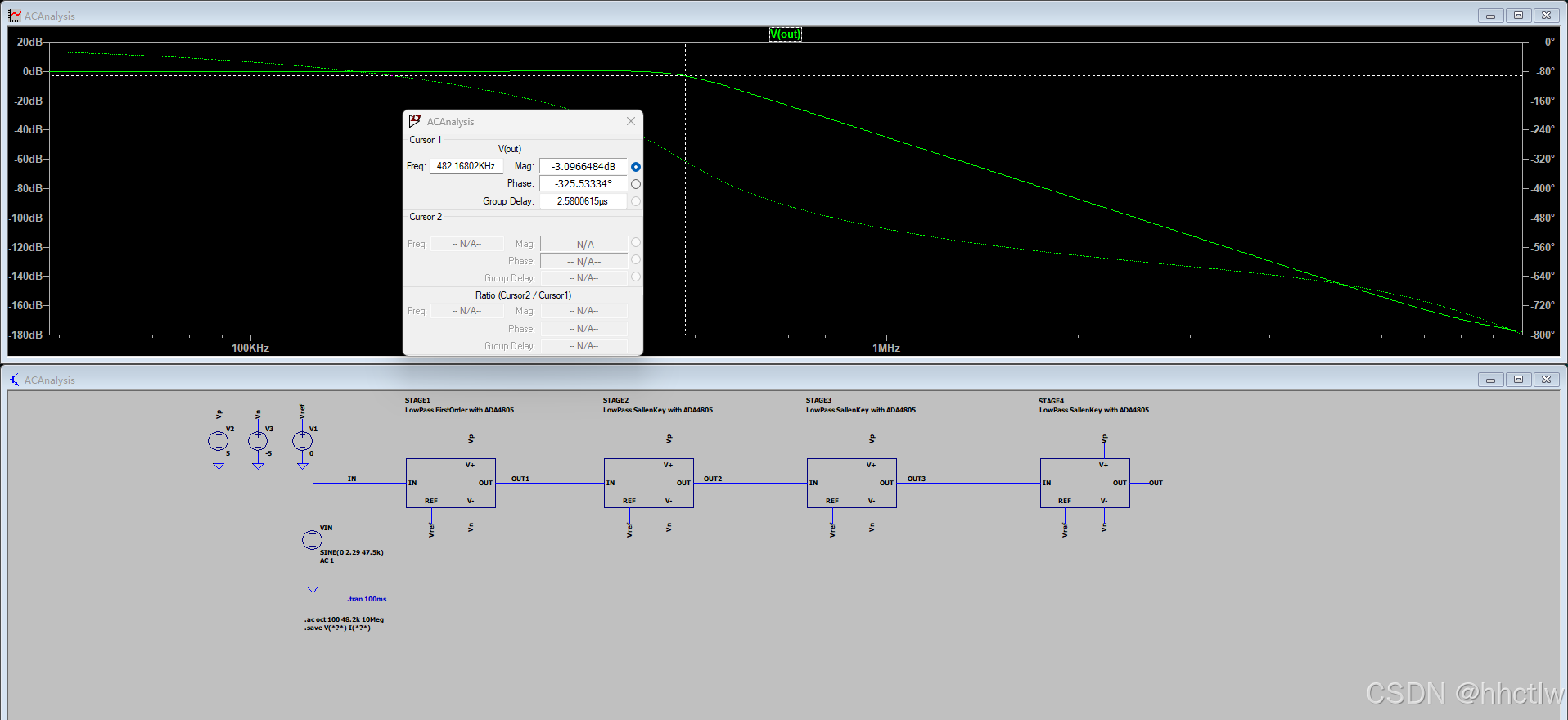Select the STAGE4 Sallen-Key block

tap(1085, 483)
